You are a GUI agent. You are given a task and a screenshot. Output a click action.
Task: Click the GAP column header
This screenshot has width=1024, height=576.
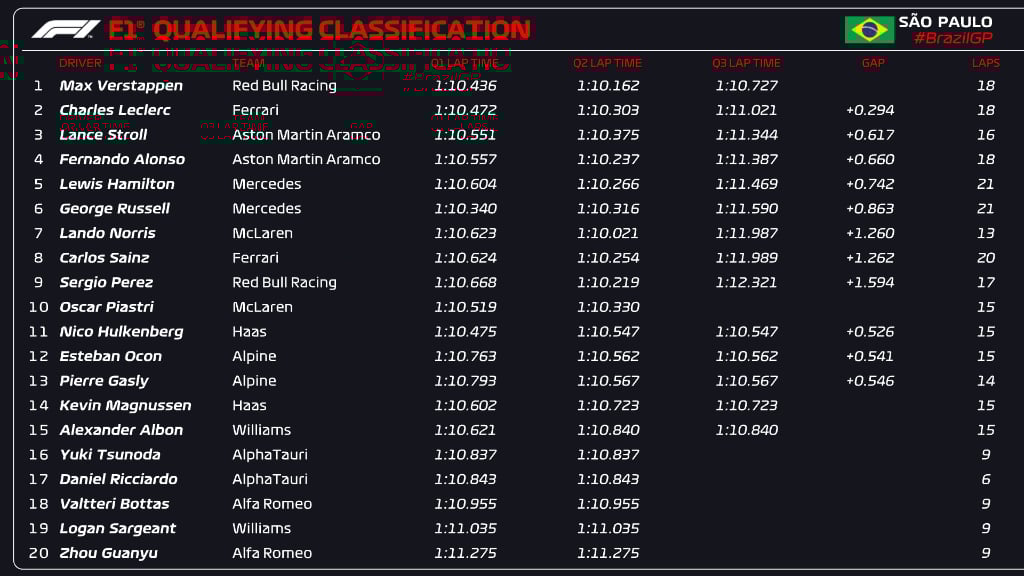[873, 63]
